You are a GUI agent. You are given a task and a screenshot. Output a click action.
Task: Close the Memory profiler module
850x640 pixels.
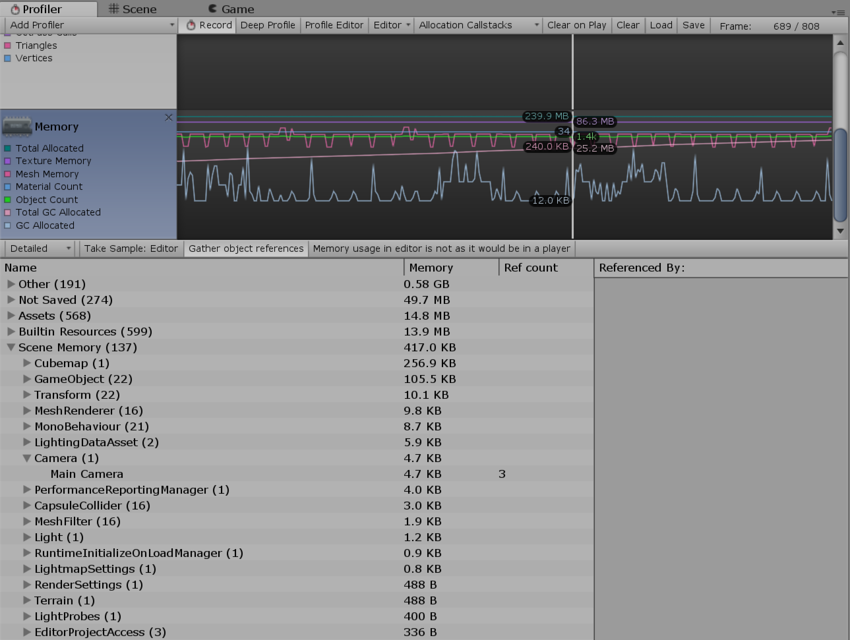point(168,118)
